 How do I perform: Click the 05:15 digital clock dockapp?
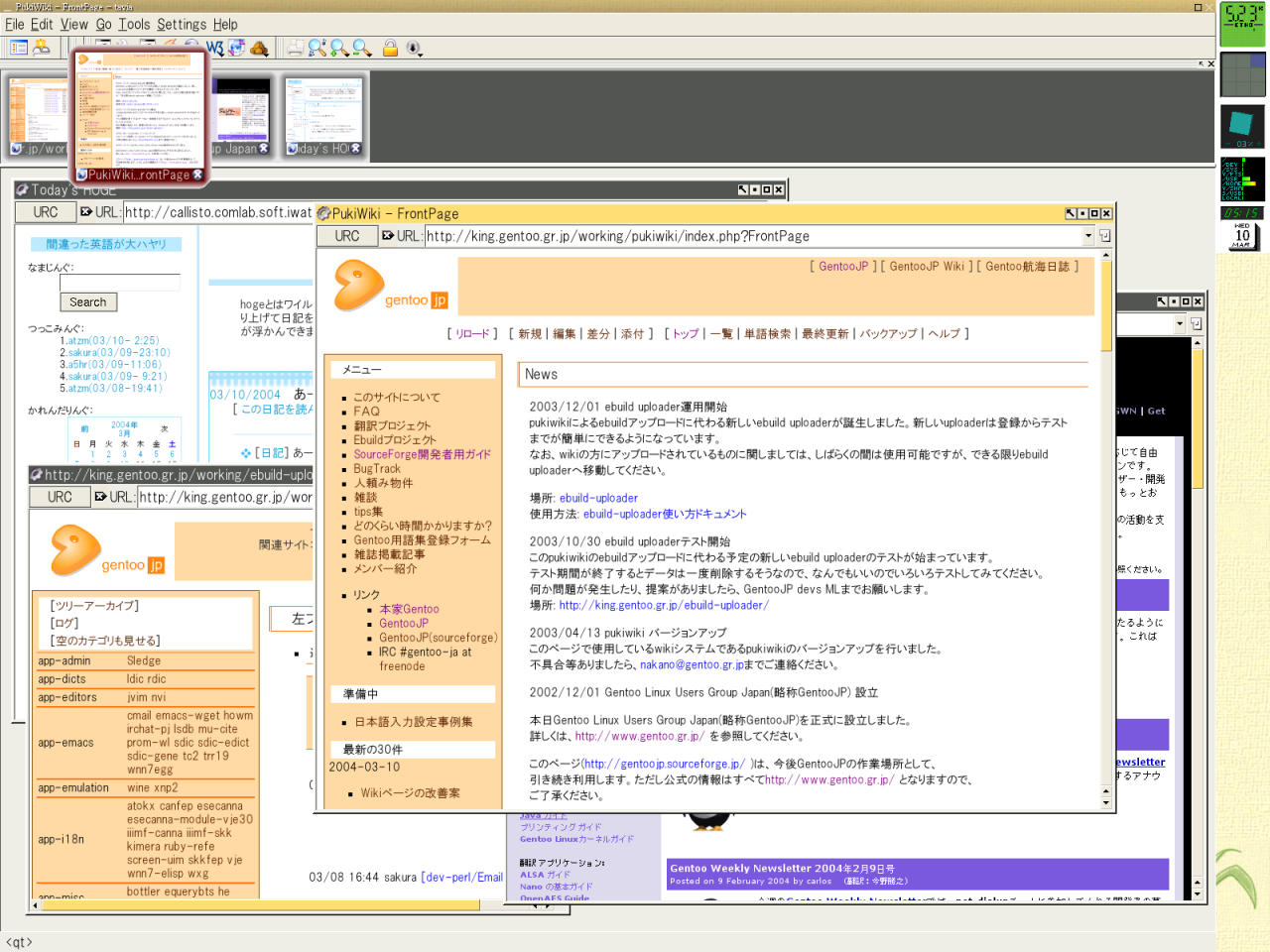(x=1240, y=213)
